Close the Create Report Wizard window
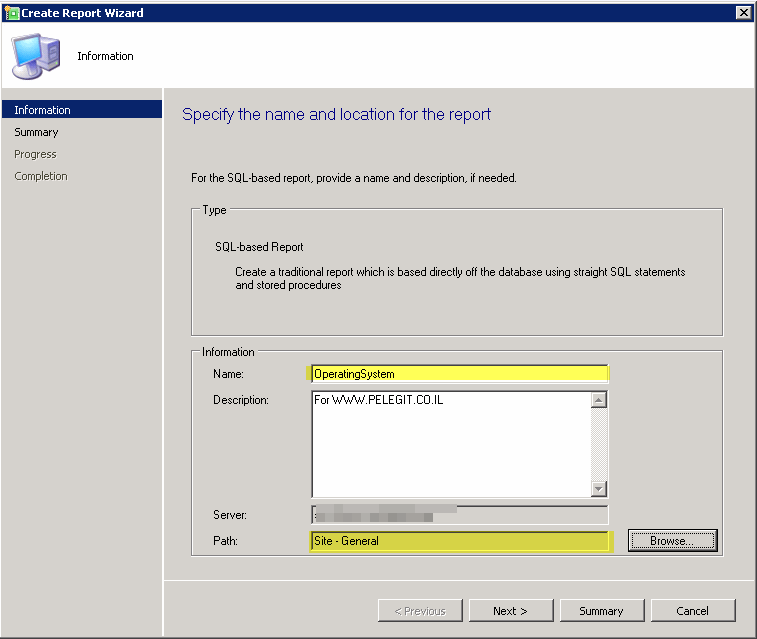This screenshot has width=757, height=639. click(743, 13)
